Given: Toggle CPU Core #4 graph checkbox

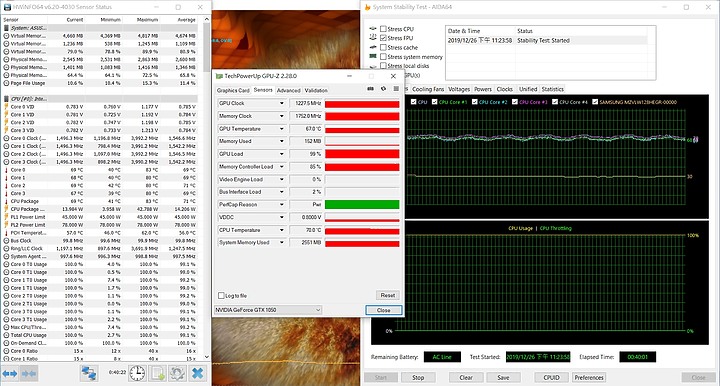Looking at the screenshot, I should coord(555,102).
